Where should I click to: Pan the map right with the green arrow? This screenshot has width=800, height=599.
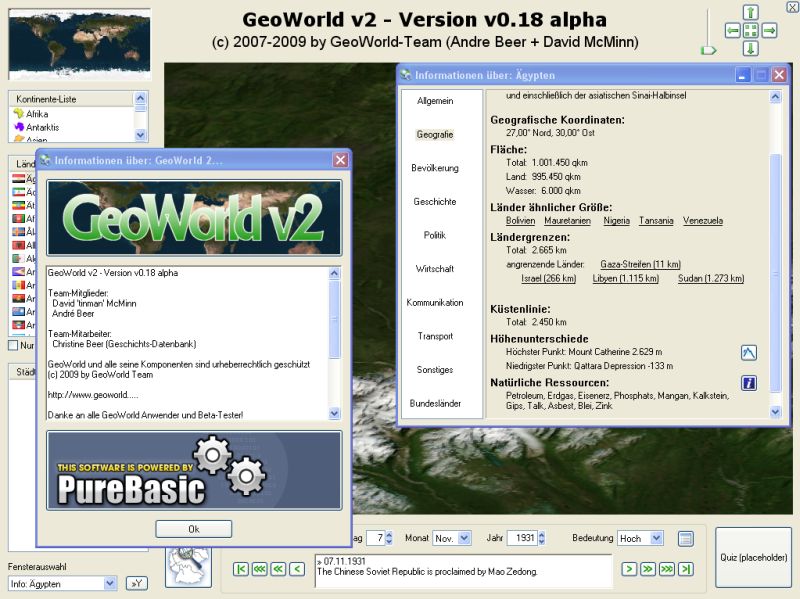pyautogui.click(x=769, y=31)
